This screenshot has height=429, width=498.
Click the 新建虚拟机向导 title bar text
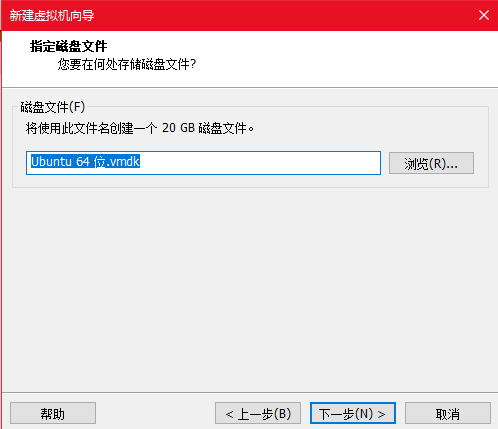pyautogui.click(x=52, y=16)
